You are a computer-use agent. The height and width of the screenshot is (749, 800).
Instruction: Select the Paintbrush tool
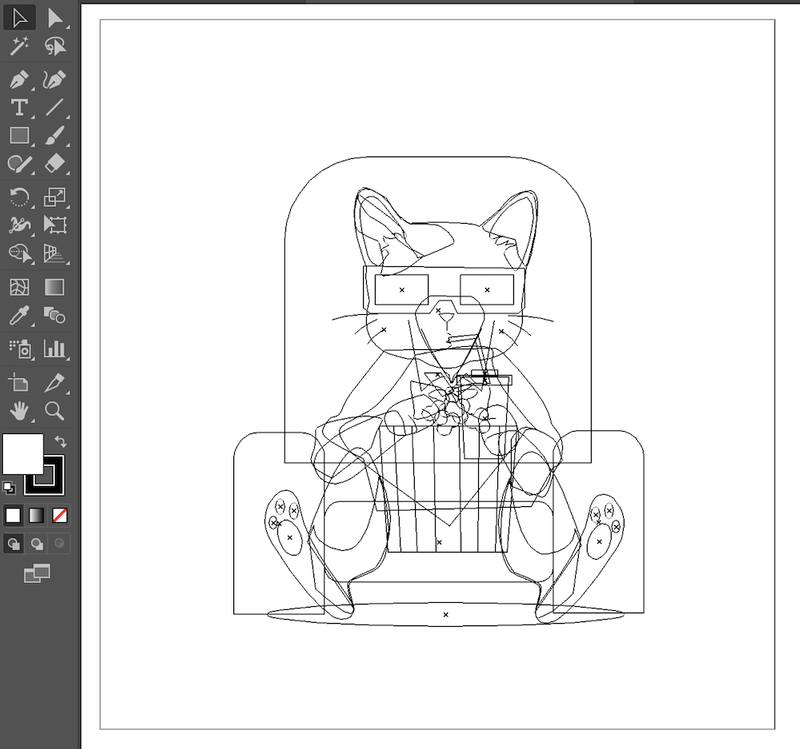click(x=55, y=135)
